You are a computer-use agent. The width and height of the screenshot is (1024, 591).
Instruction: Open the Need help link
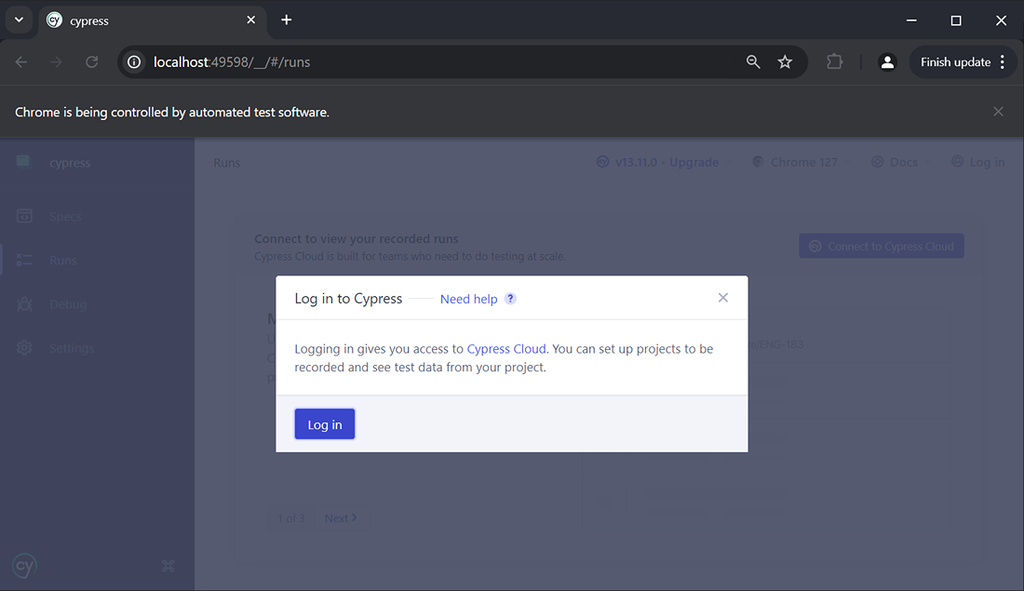coord(468,298)
